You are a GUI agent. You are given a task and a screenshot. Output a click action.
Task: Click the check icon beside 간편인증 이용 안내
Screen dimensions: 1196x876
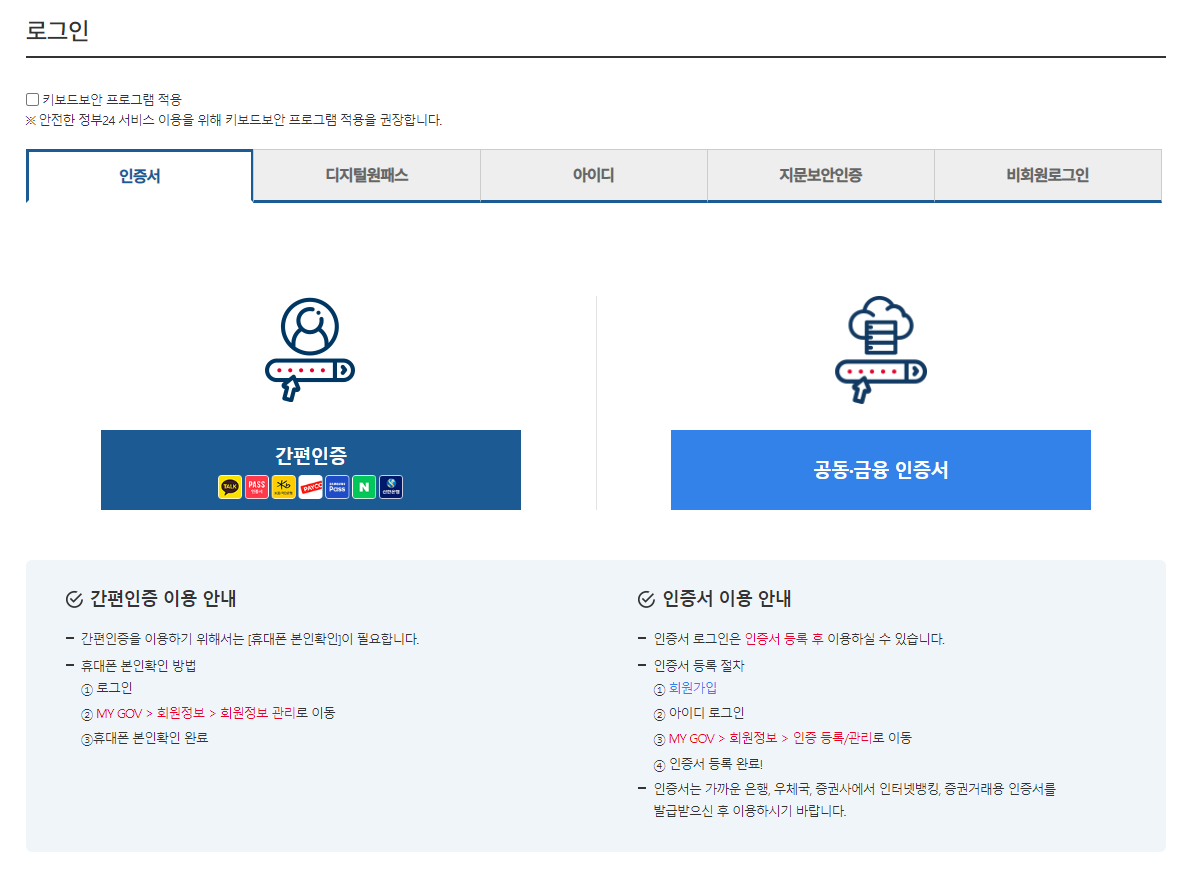coord(74,599)
